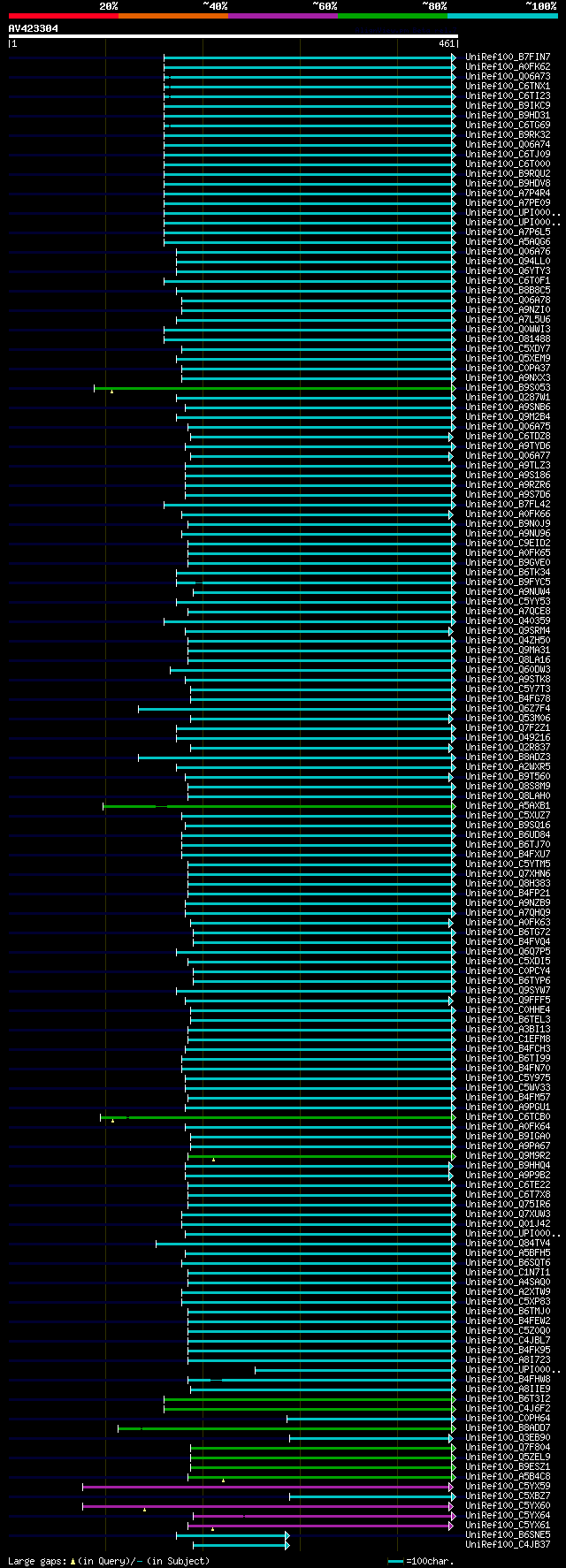Open the UniRef100_A0FK62 hit link
The height and width of the screenshot is (1568, 566).
pyautogui.click(x=508, y=67)
